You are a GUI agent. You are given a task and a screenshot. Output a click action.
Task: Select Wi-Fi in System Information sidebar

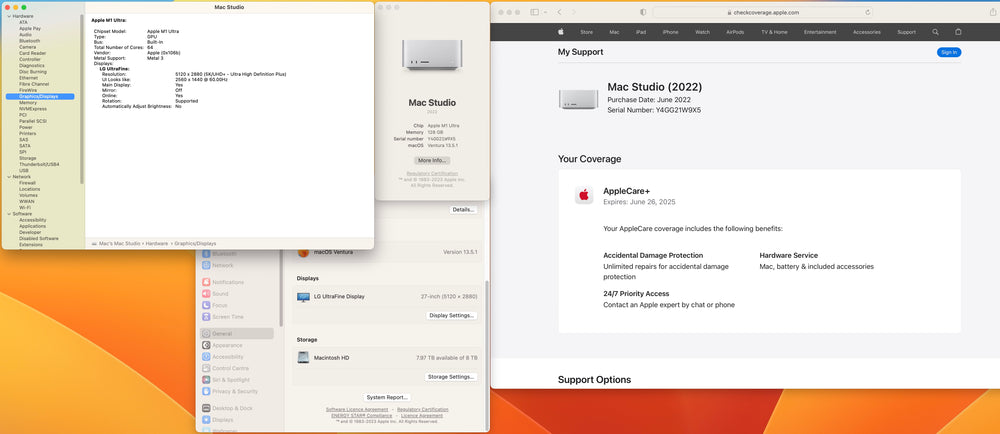pos(25,208)
